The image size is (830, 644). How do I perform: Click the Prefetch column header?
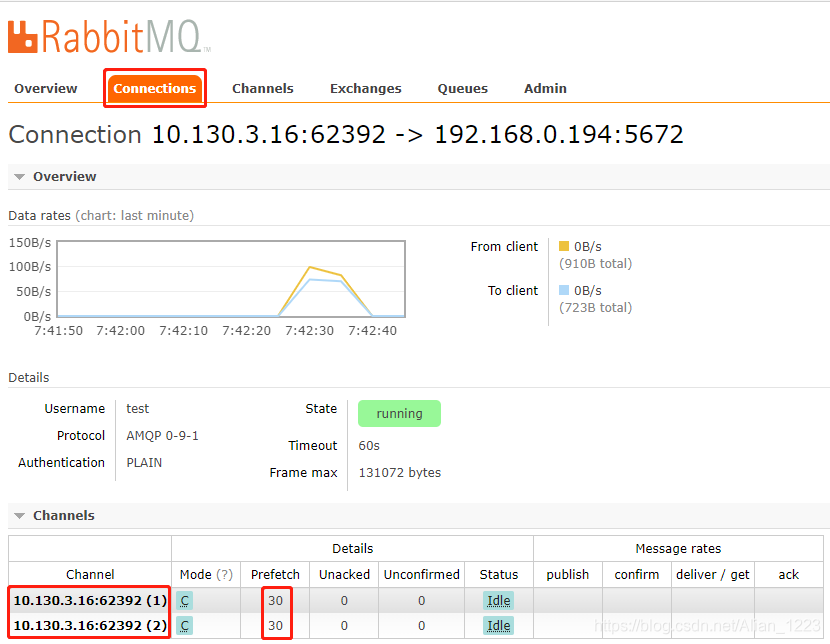pyautogui.click(x=275, y=574)
